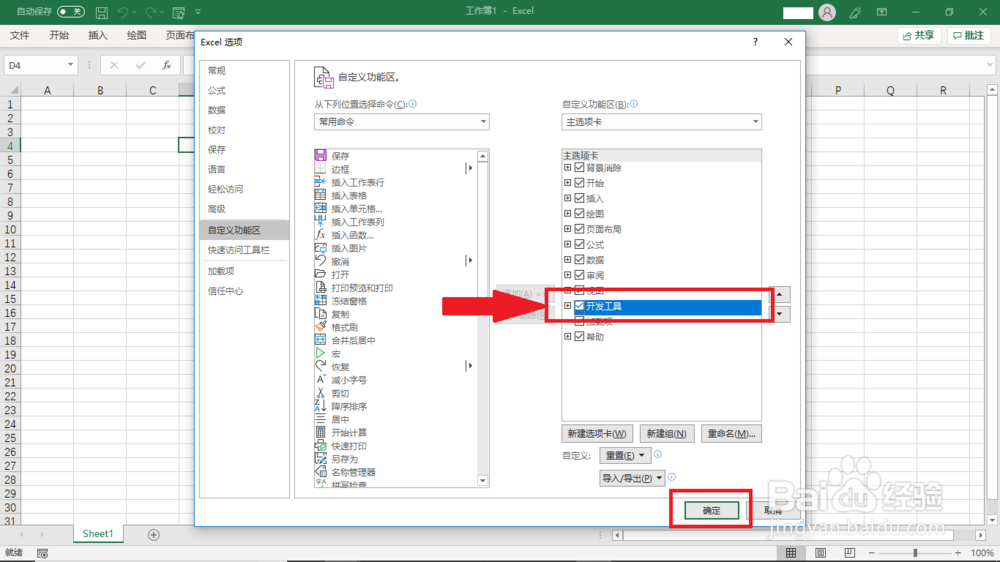
Task: Select the 插入图片 command icon
Action: 320,248
